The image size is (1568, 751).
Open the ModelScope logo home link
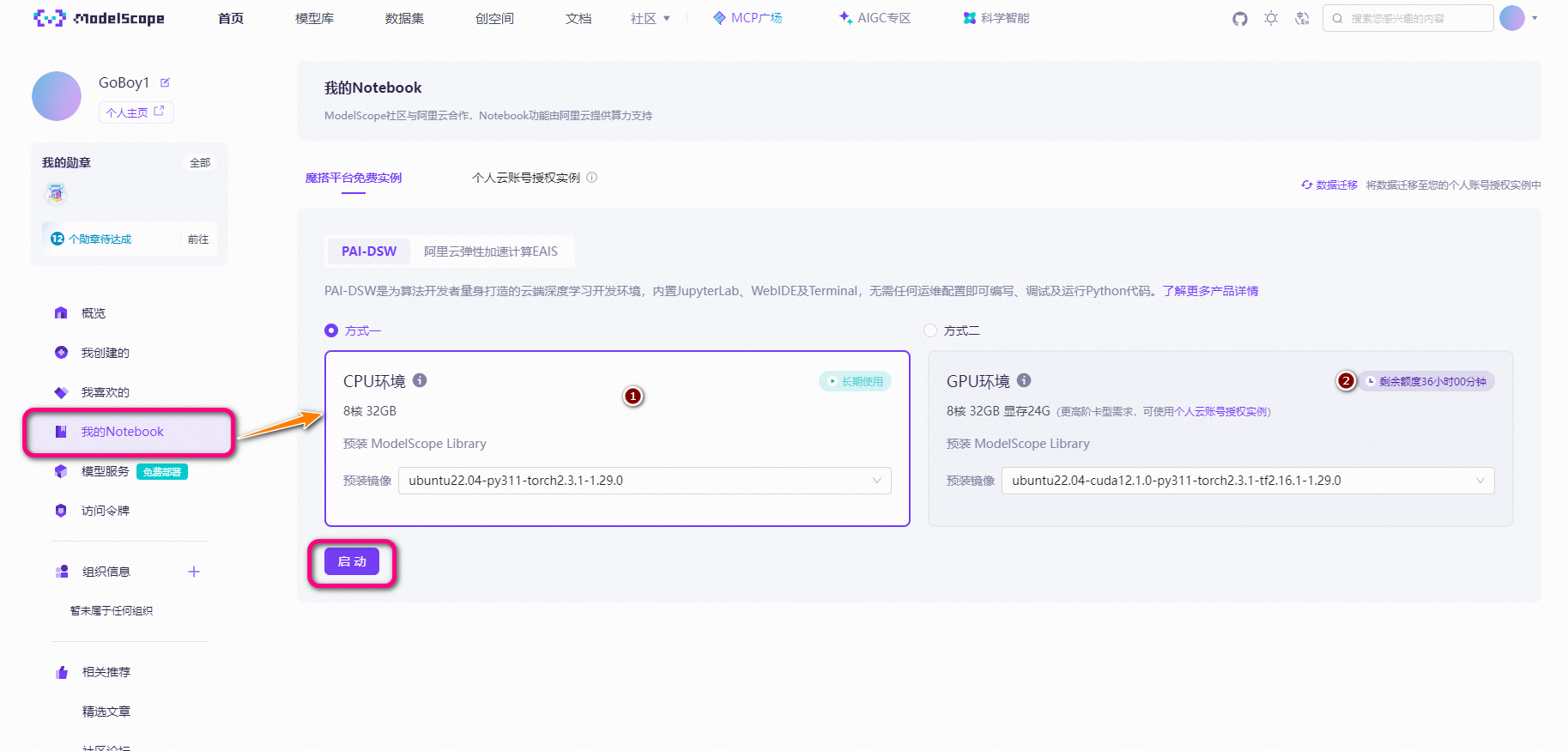pyautogui.click(x=99, y=18)
